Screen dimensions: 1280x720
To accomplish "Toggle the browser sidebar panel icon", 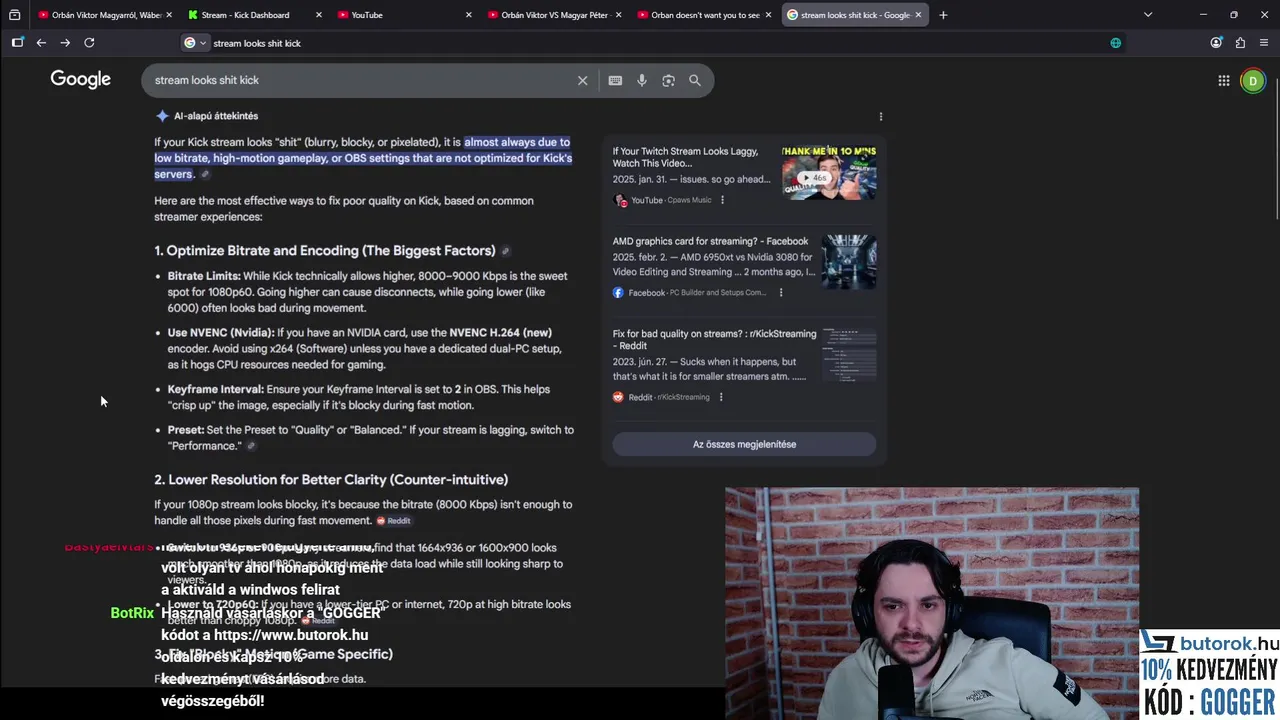I will pyautogui.click(x=17, y=42).
